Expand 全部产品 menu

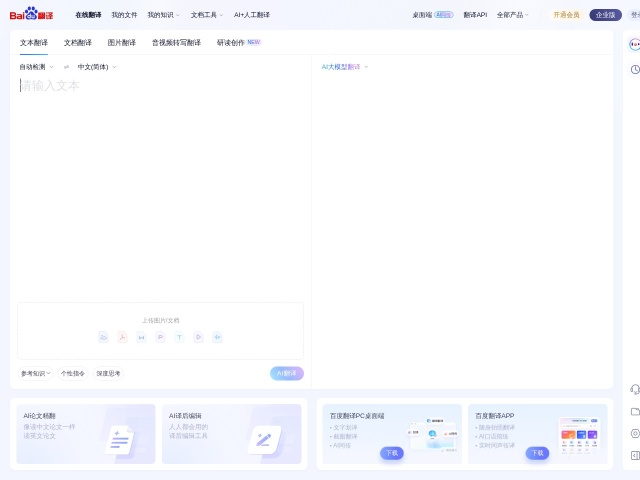(513, 15)
